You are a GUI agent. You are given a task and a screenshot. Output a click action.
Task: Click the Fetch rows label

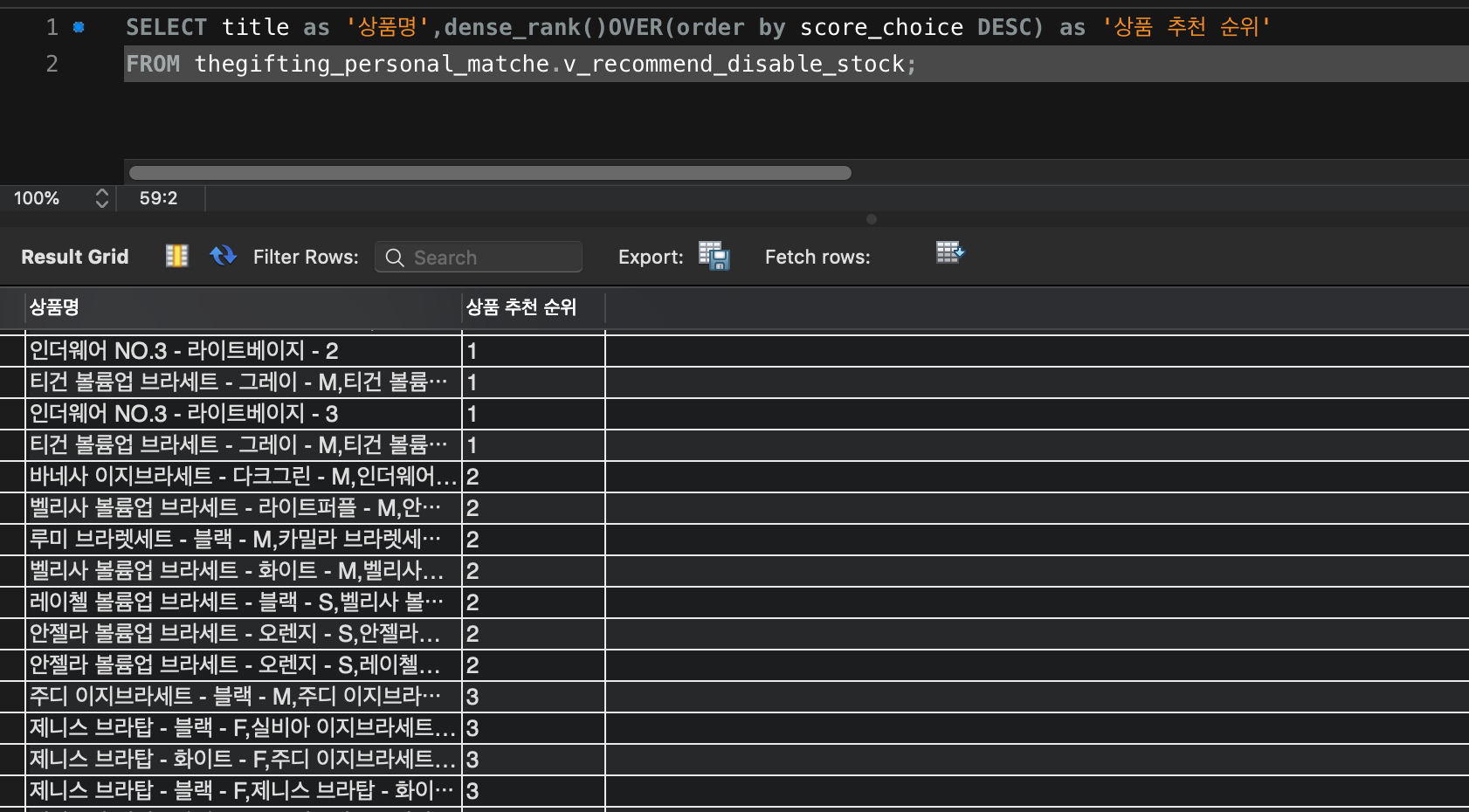(x=817, y=257)
